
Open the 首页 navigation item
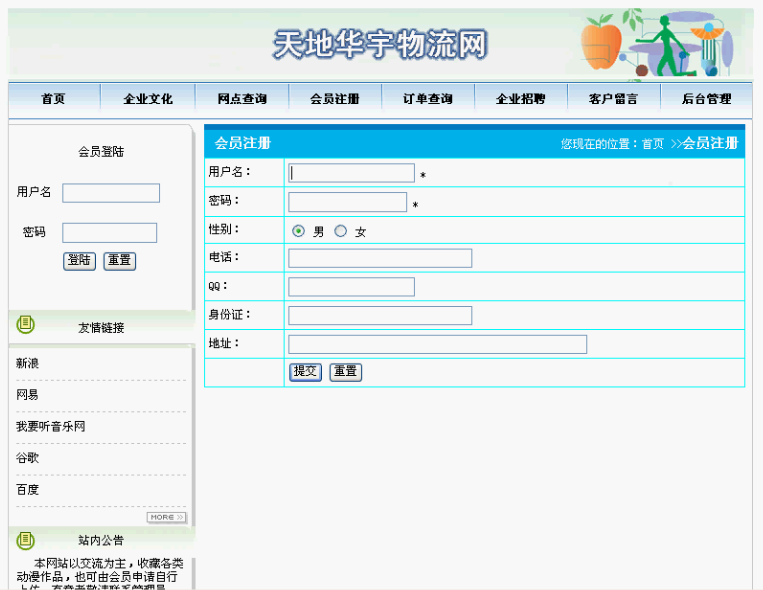click(x=53, y=99)
